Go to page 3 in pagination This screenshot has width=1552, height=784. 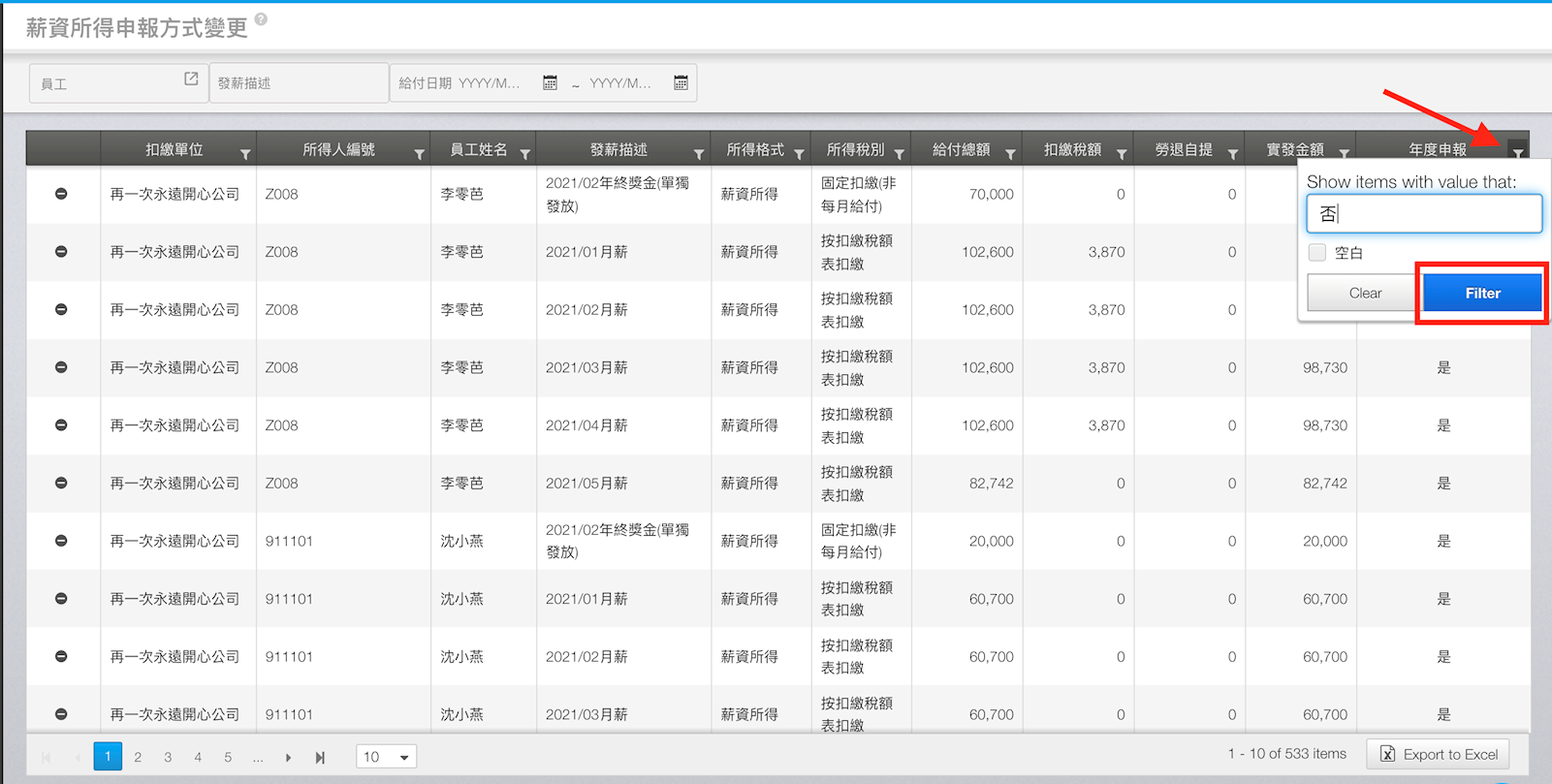click(x=168, y=757)
